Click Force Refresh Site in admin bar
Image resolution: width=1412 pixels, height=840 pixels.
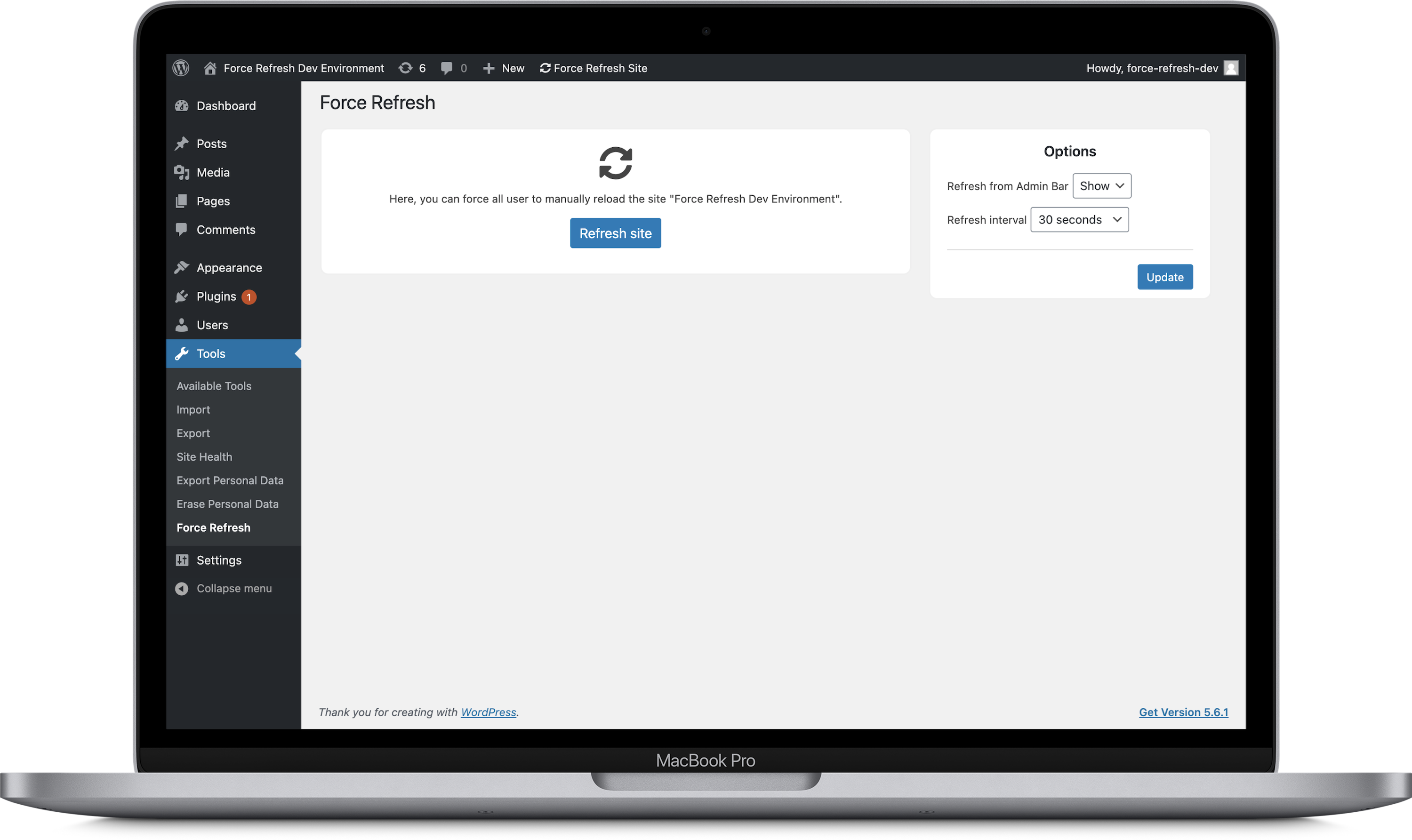click(x=594, y=68)
